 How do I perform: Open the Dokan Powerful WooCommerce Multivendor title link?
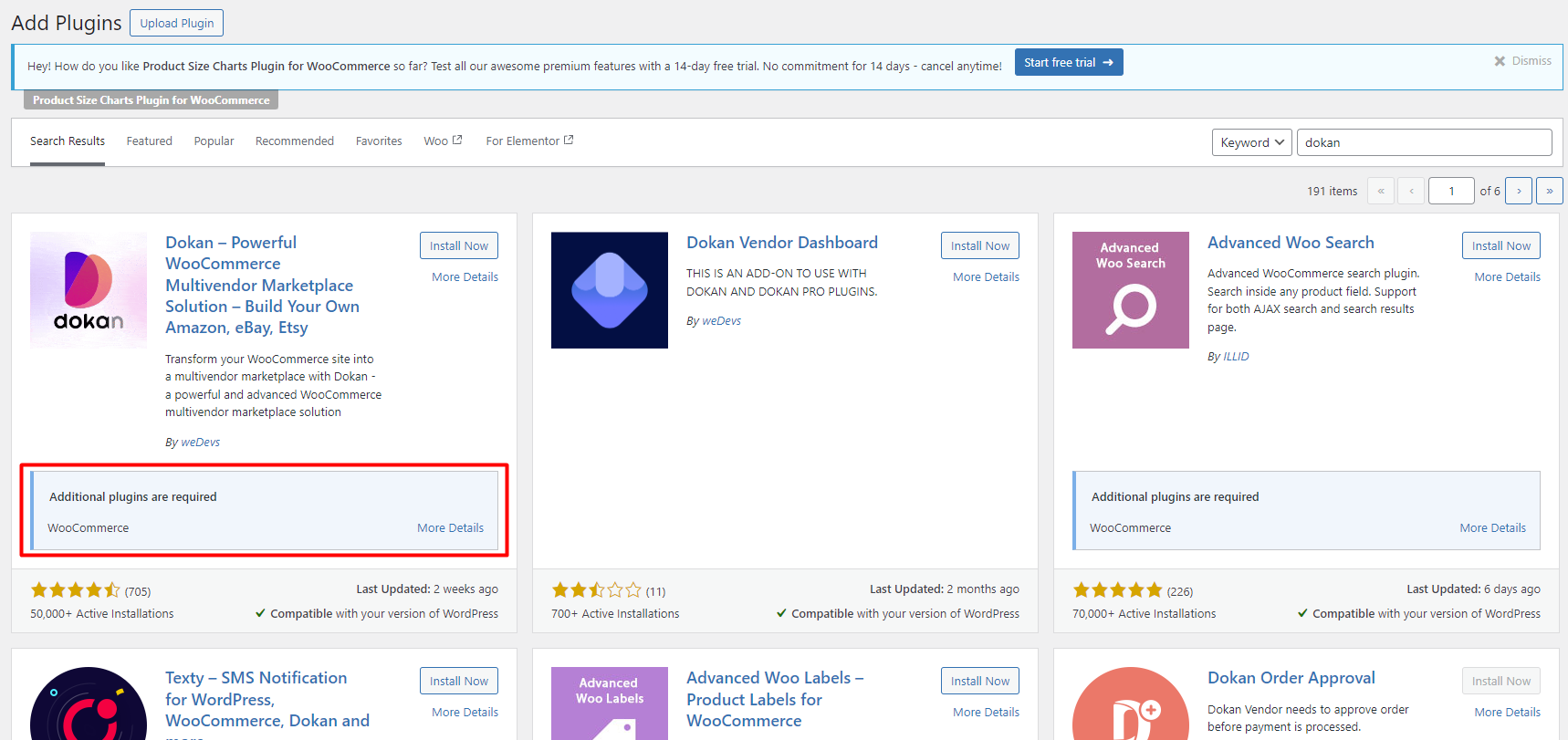[x=262, y=285]
